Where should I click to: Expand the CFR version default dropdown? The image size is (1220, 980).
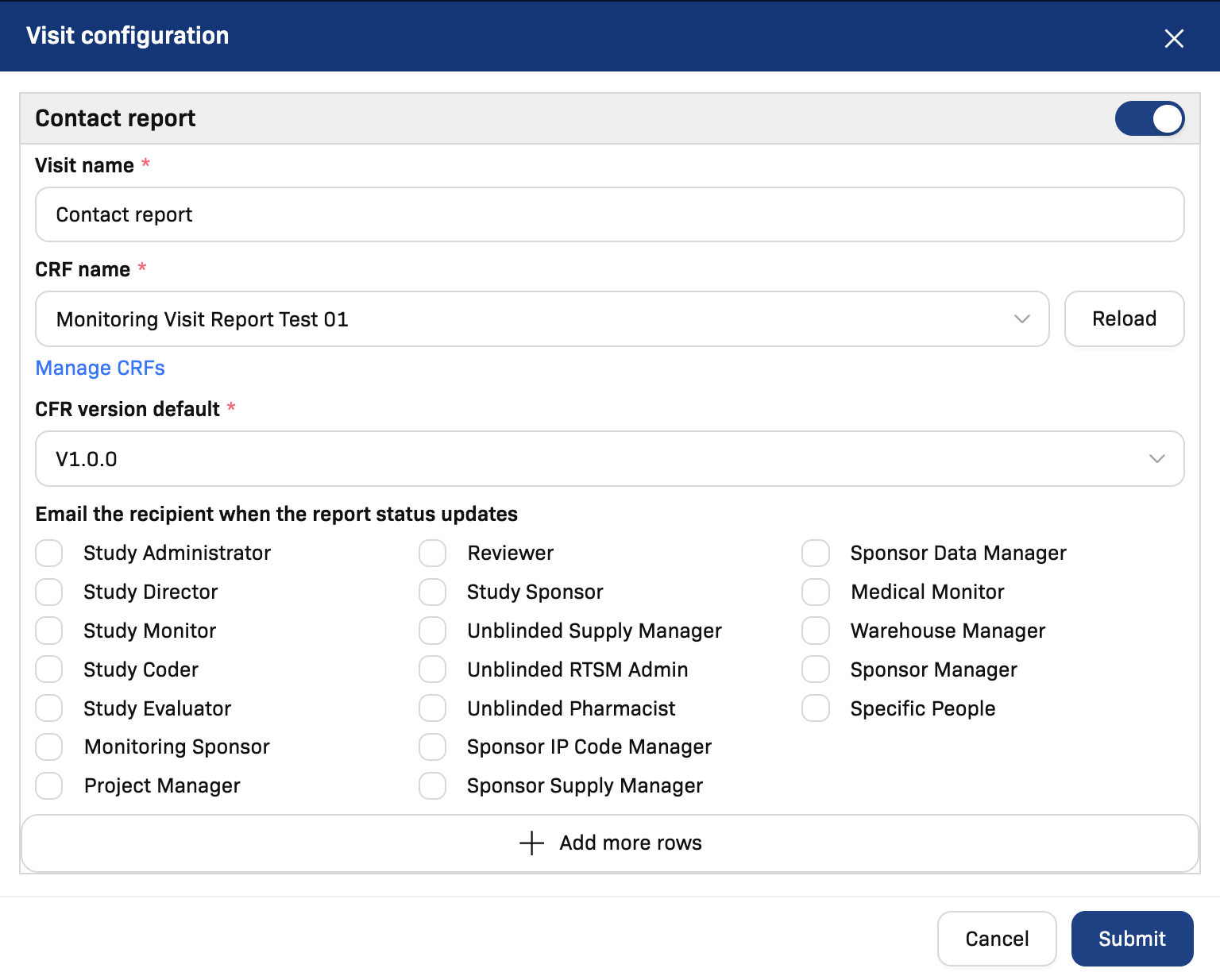click(x=609, y=458)
